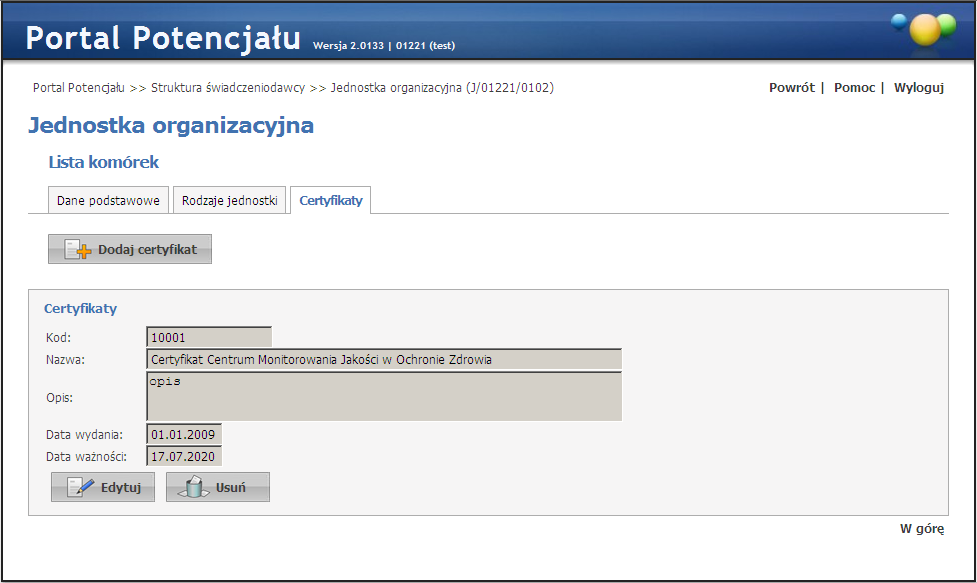
Task: Go back using the Powrót link
Action: point(791,88)
